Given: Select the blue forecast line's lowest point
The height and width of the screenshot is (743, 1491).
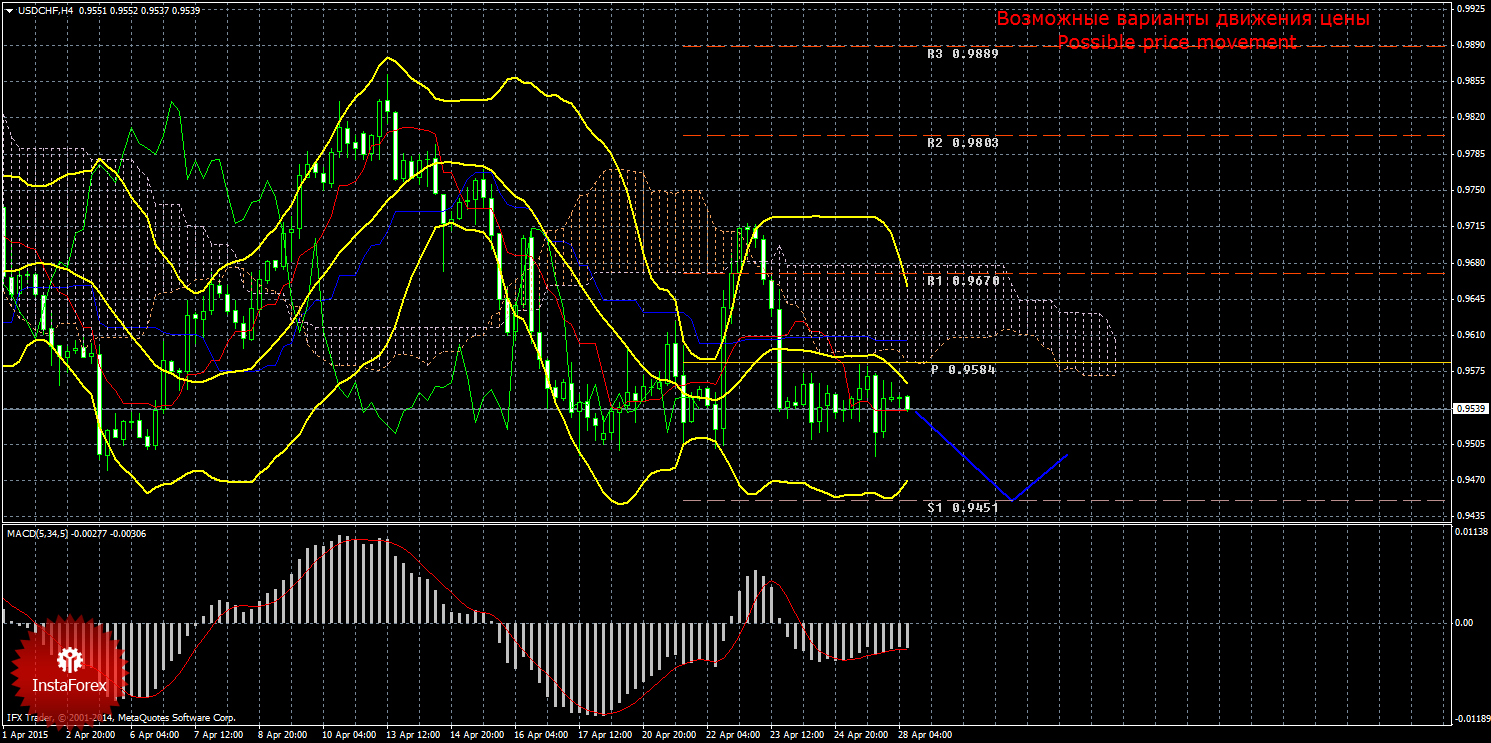Looking at the screenshot, I should 1012,499.
